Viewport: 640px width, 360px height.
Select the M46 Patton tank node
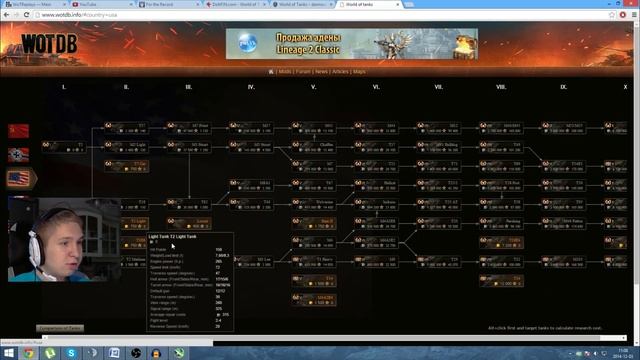click(564, 224)
